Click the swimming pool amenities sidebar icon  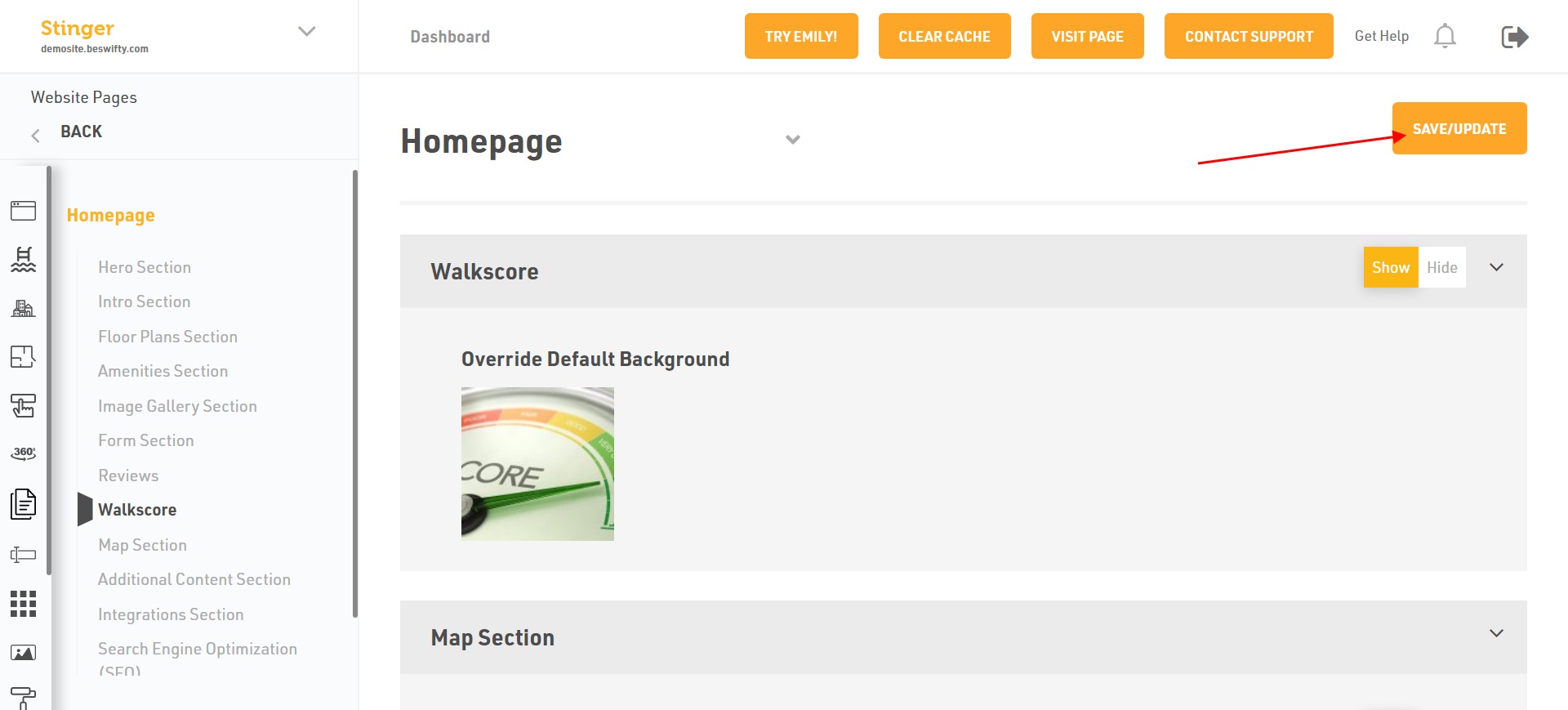click(x=23, y=259)
